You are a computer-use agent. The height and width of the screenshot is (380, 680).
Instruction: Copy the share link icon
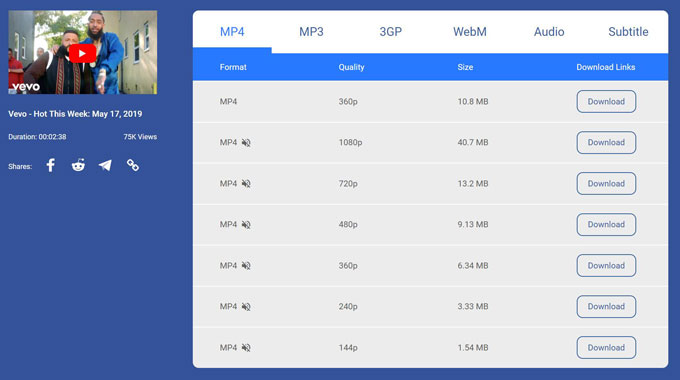(133, 165)
